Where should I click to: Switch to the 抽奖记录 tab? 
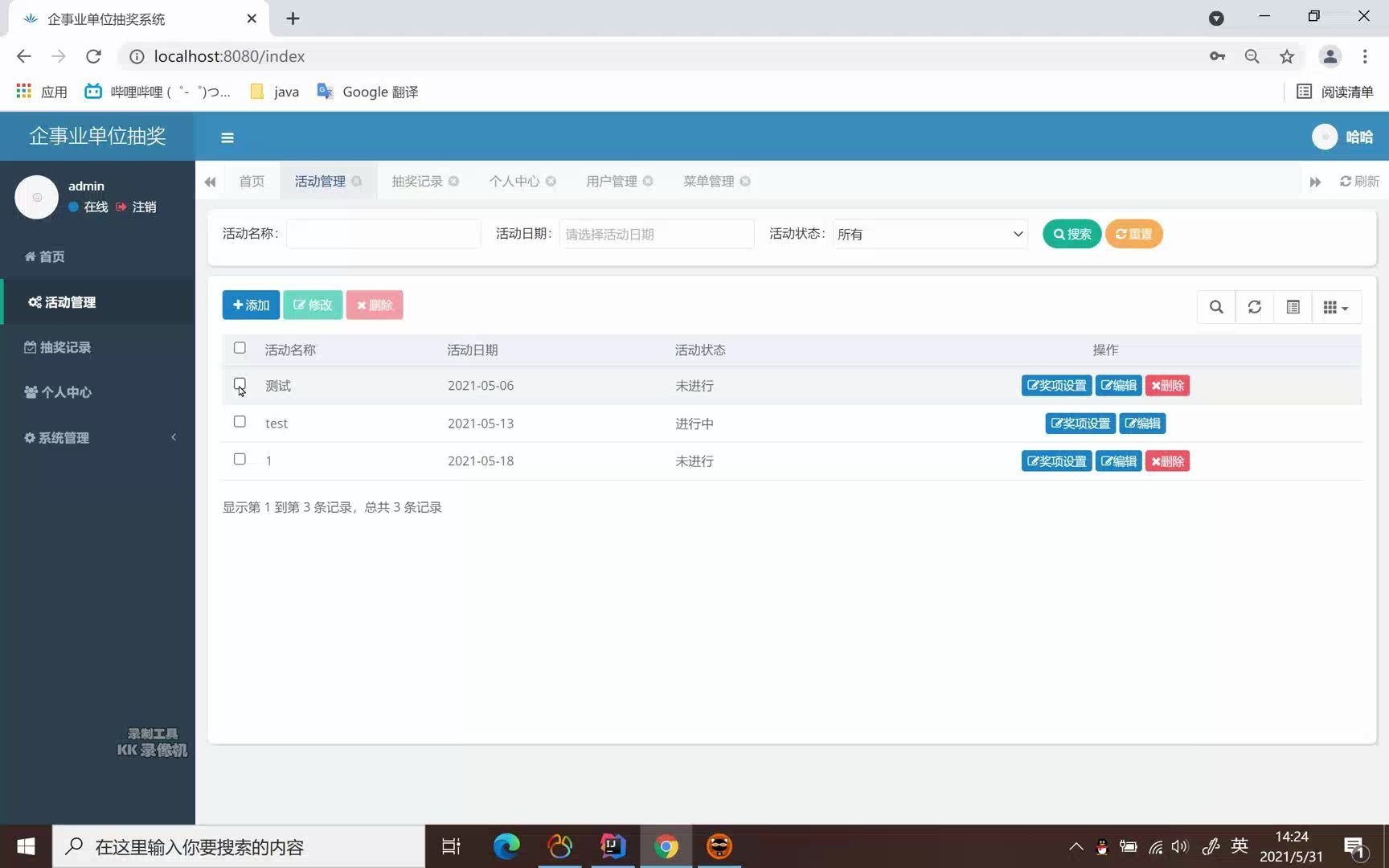(x=417, y=182)
